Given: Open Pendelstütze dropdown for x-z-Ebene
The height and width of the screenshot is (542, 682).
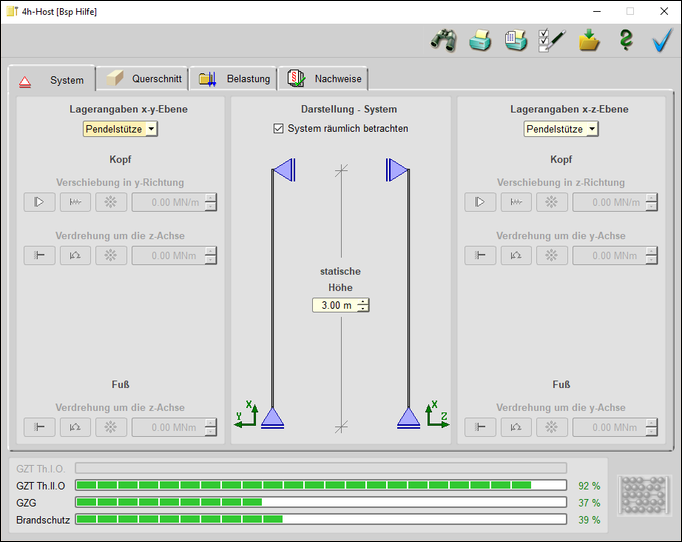Looking at the screenshot, I should click(x=592, y=129).
